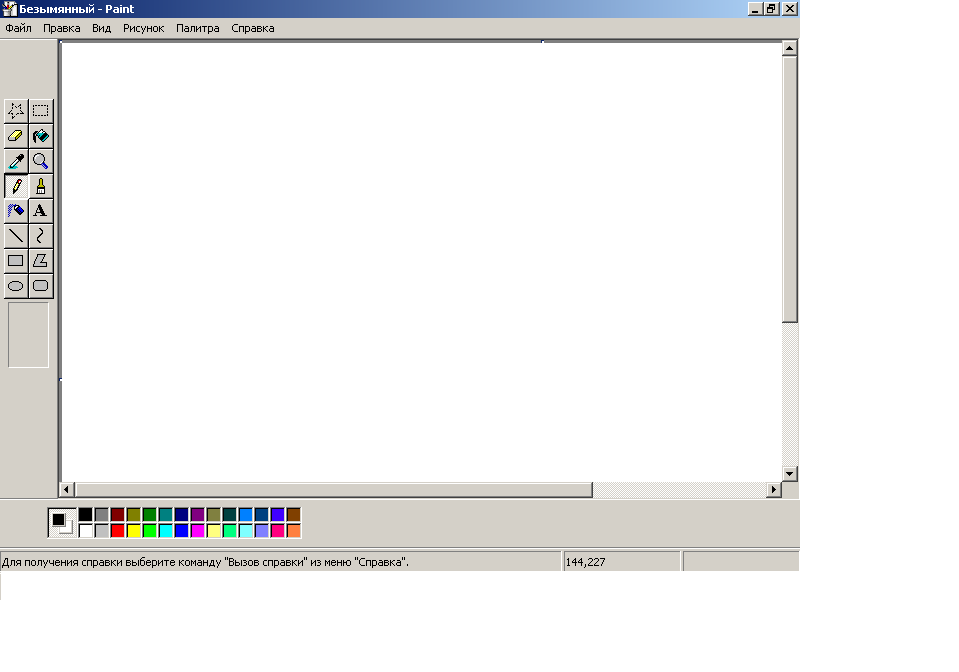This screenshot has width=959, height=672.
Task: Open the Правка menu
Action: point(62,28)
